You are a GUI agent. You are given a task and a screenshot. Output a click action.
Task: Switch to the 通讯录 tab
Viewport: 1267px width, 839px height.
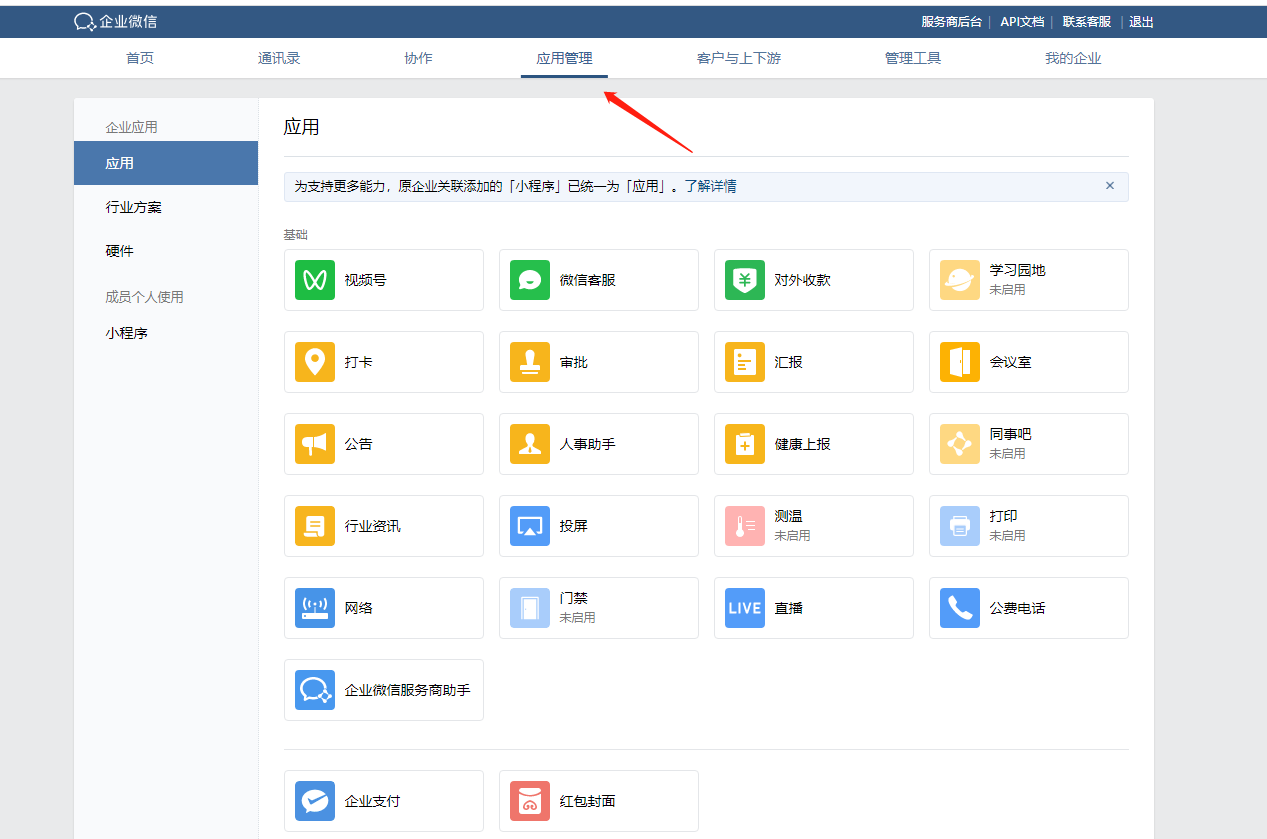point(279,58)
